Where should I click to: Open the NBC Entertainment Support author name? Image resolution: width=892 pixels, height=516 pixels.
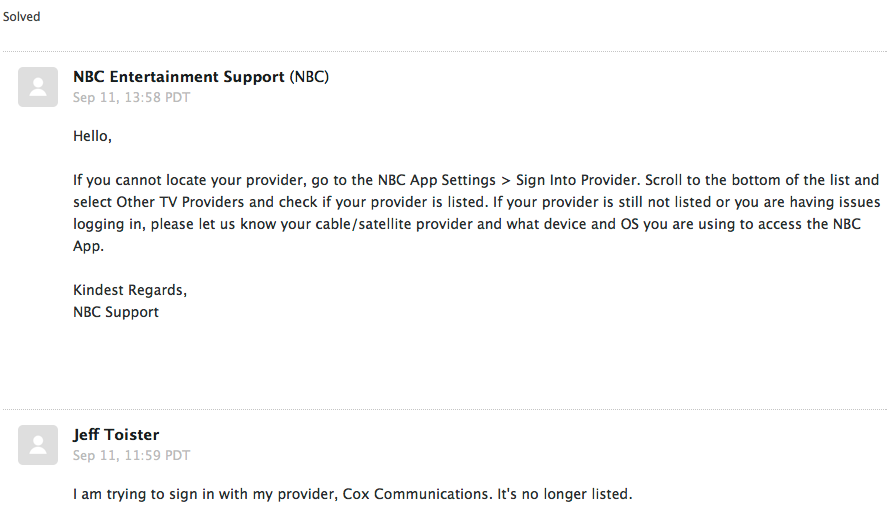[179, 77]
